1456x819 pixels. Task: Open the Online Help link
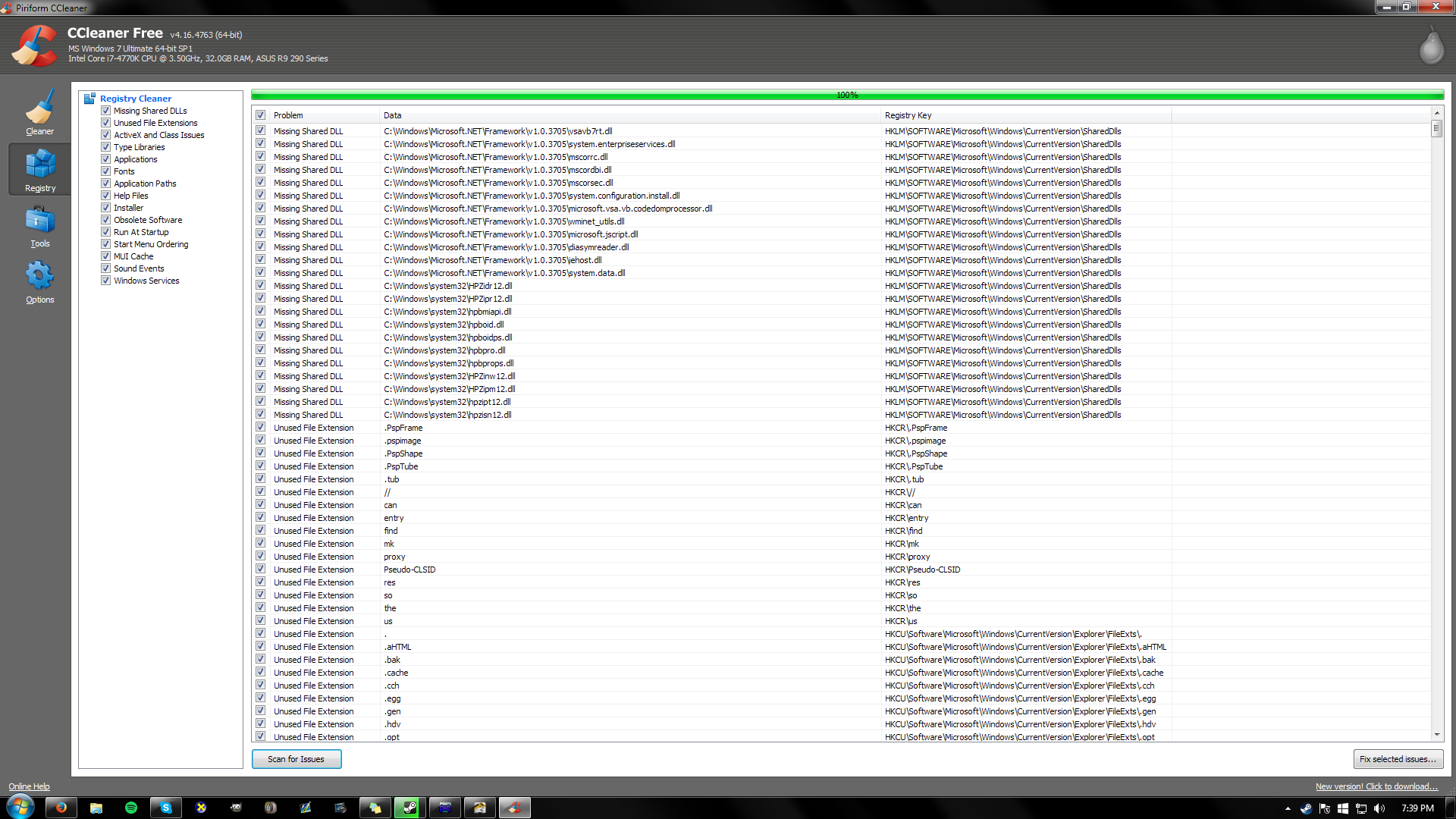point(29,786)
